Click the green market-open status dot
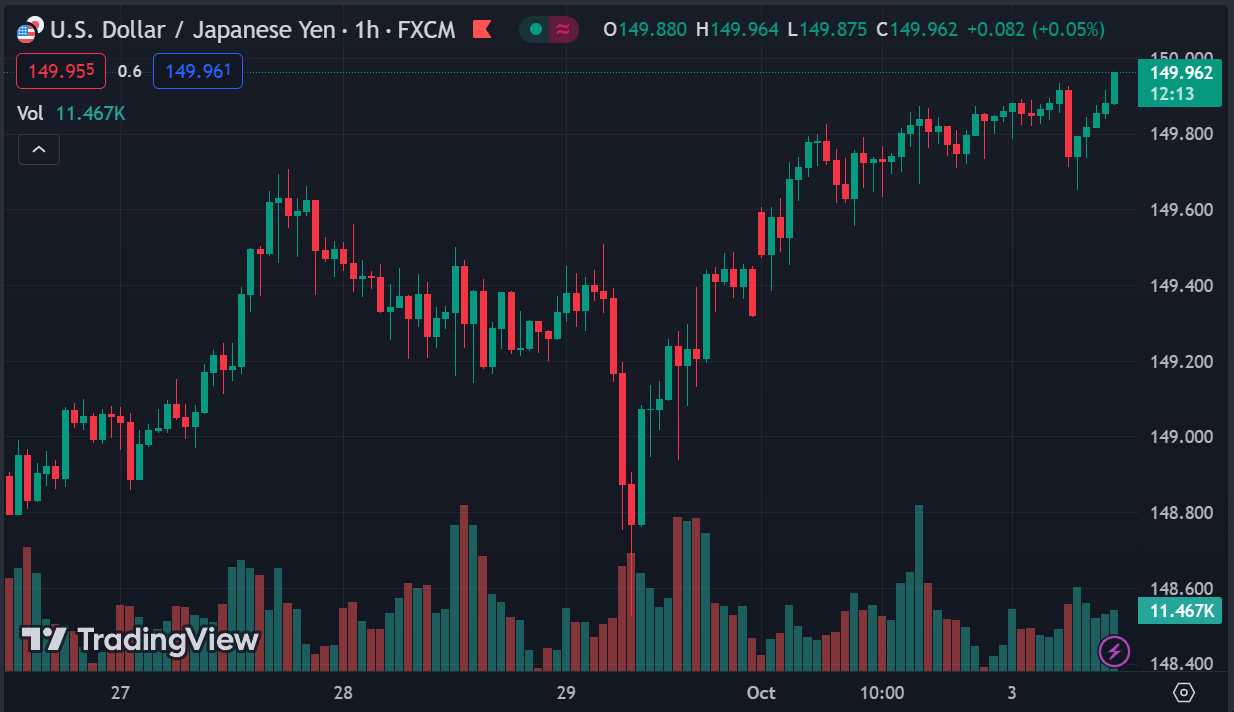 pos(535,29)
